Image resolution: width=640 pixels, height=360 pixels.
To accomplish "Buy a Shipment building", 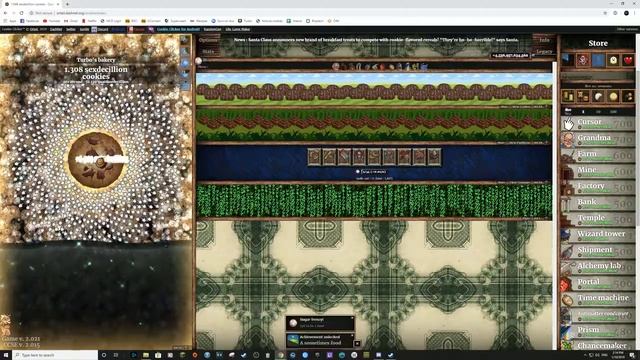I will [598, 251].
